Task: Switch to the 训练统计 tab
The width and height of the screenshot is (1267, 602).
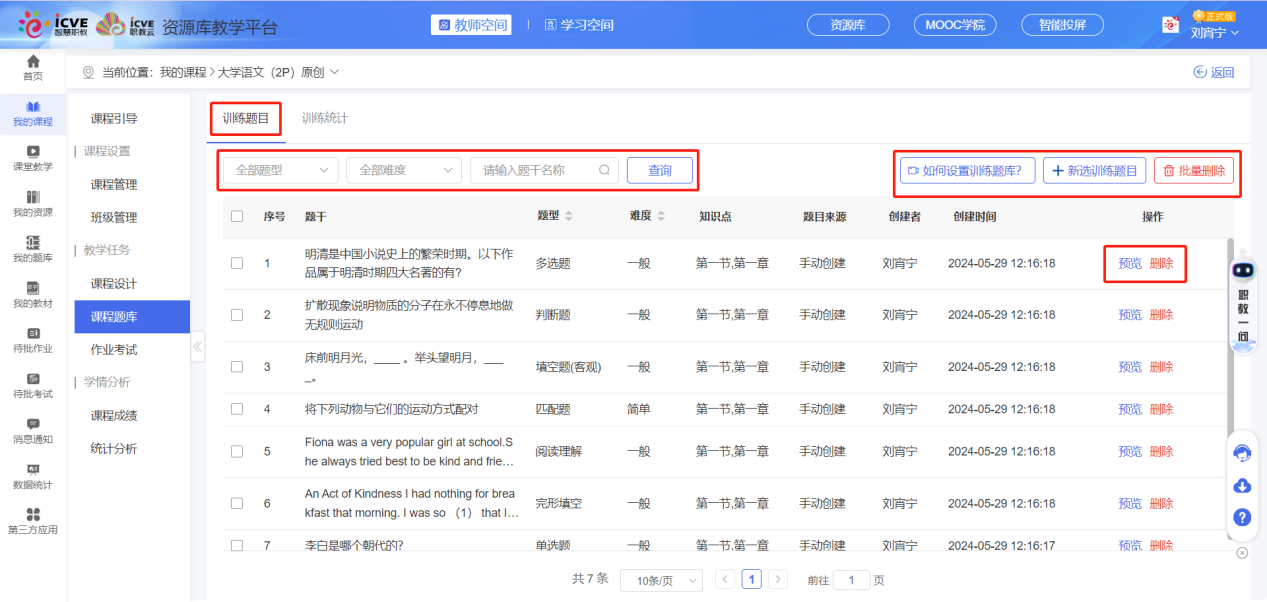Action: 325,118
